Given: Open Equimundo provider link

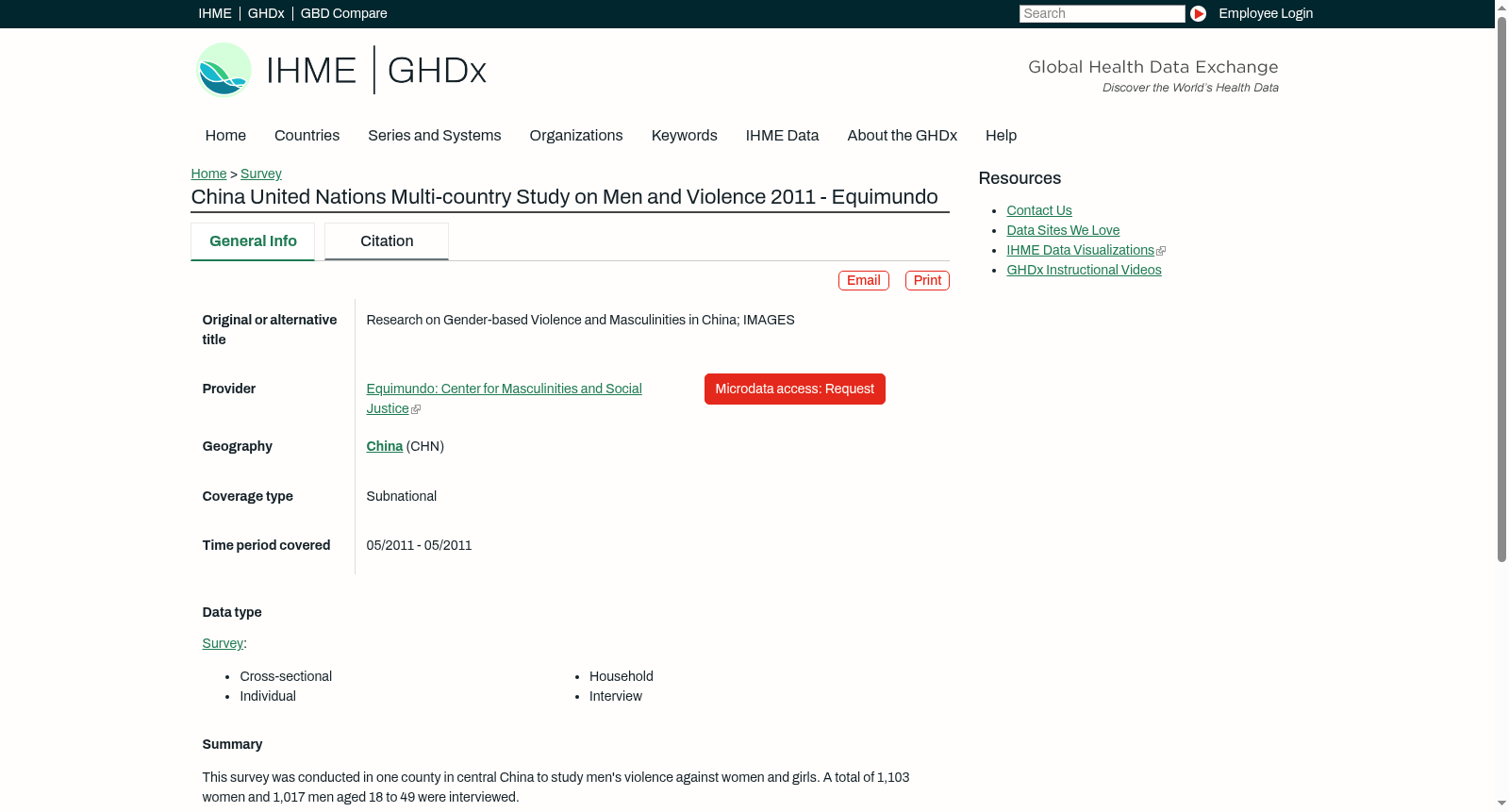Looking at the screenshot, I should tap(505, 398).
